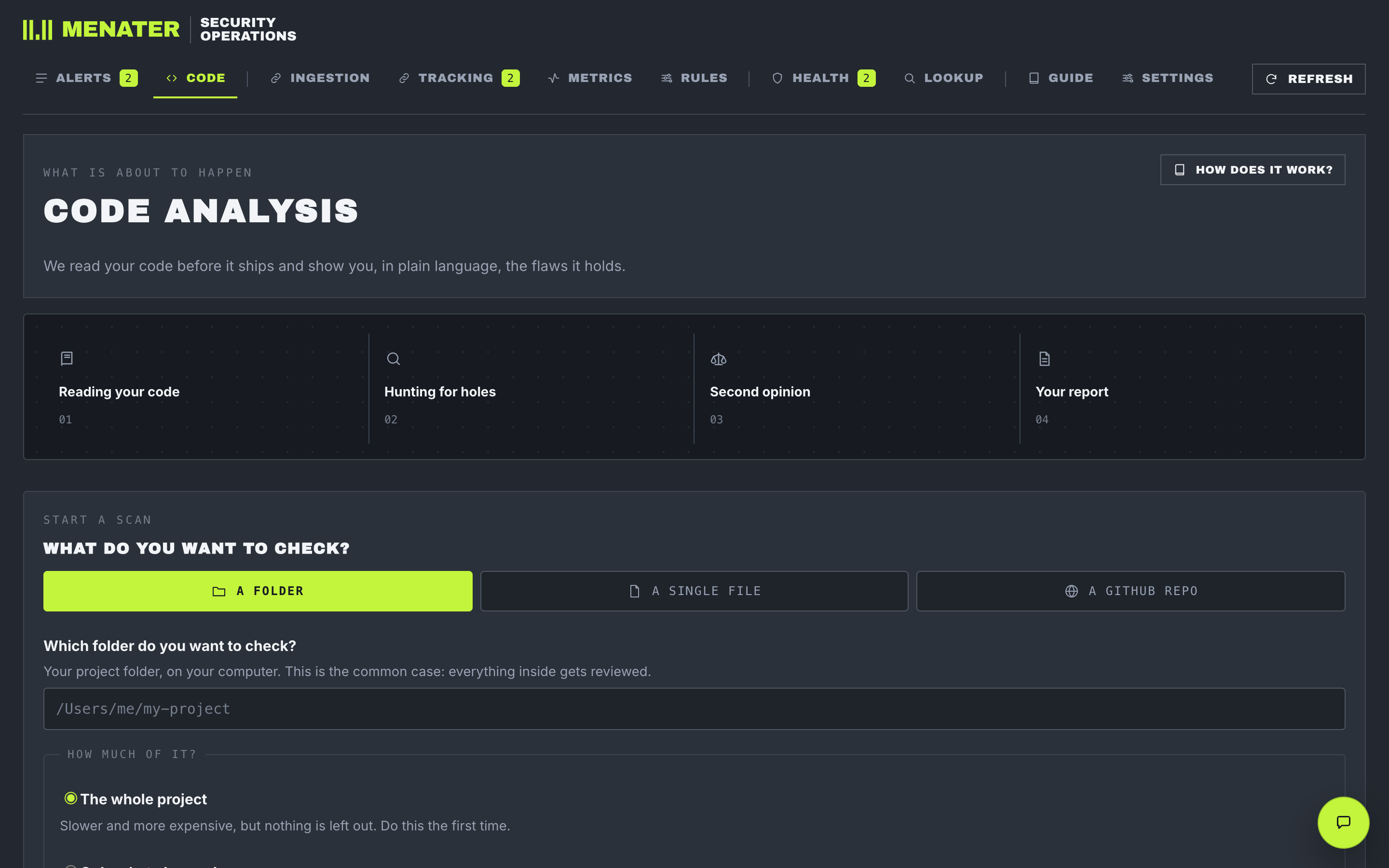Click the Metrics pulse icon

(554, 78)
